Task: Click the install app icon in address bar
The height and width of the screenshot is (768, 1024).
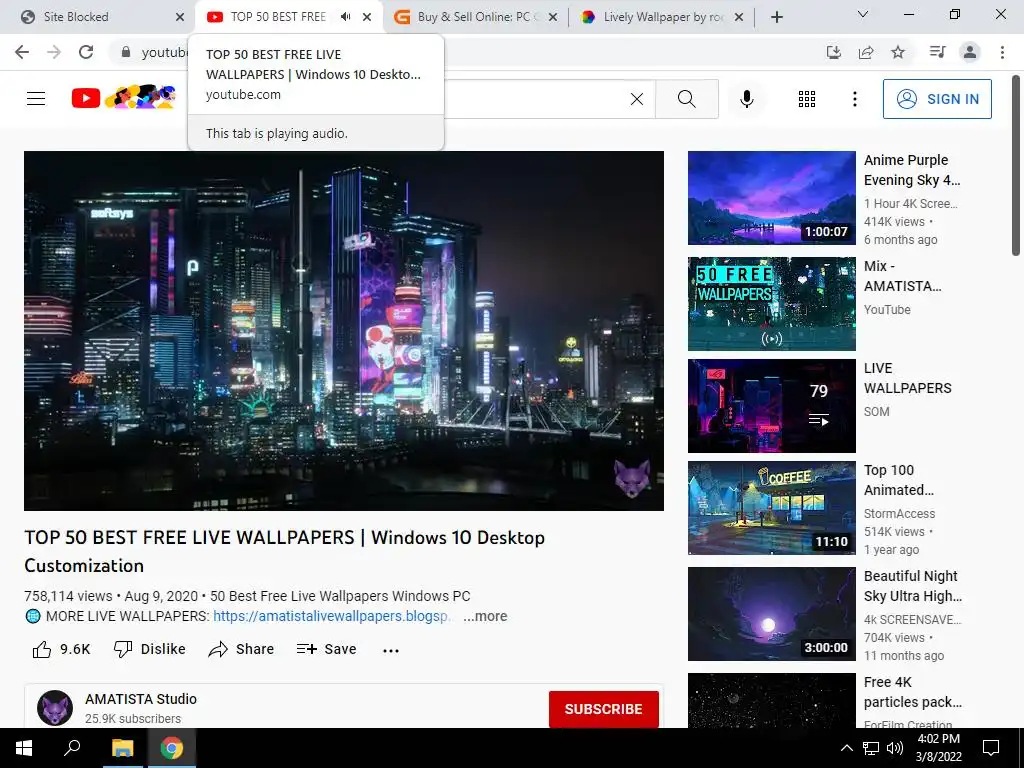Action: click(x=833, y=52)
